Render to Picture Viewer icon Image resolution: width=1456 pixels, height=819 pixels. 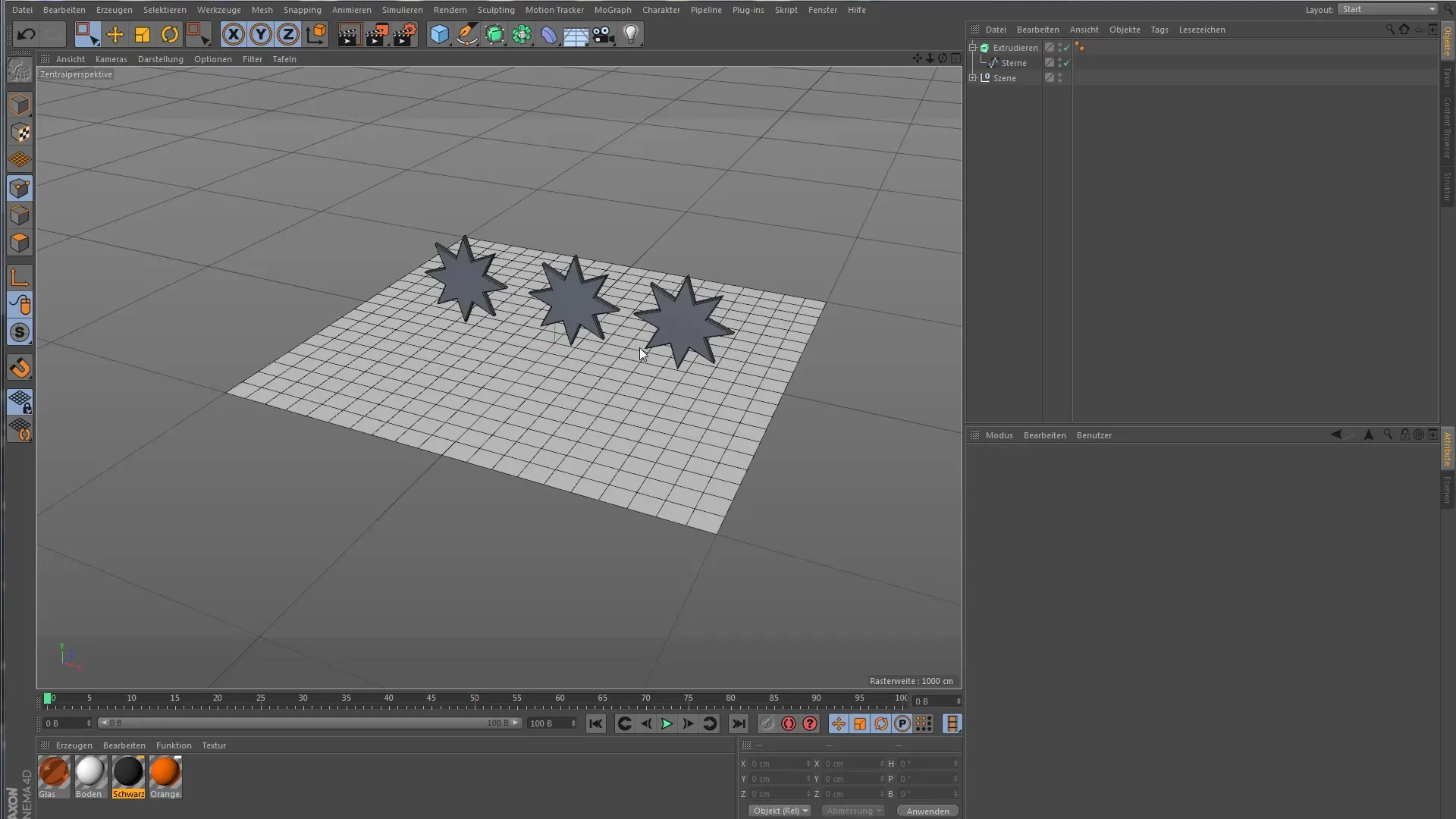377,34
